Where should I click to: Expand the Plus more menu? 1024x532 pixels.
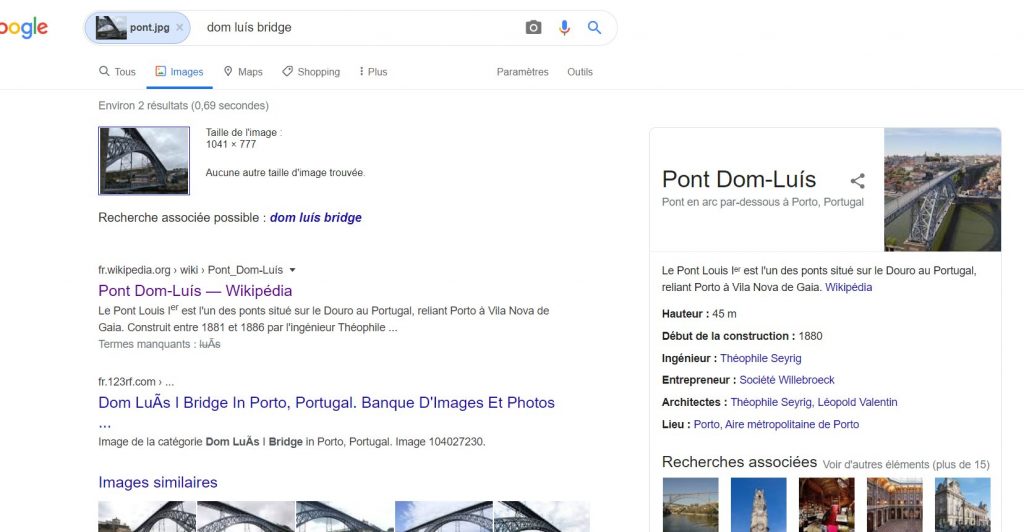[371, 72]
